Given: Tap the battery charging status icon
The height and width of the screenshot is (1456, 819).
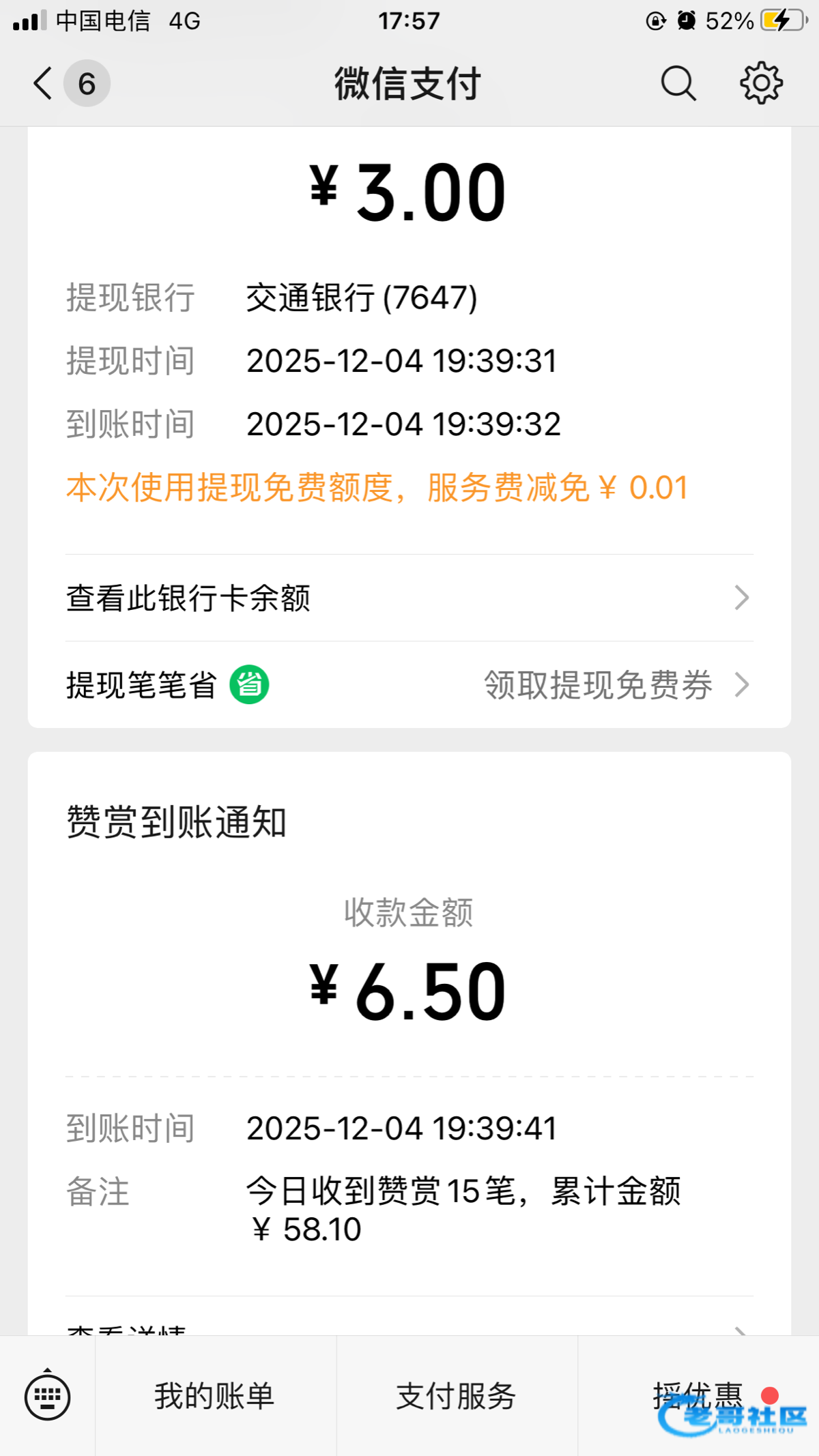Looking at the screenshot, I should [783, 20].
